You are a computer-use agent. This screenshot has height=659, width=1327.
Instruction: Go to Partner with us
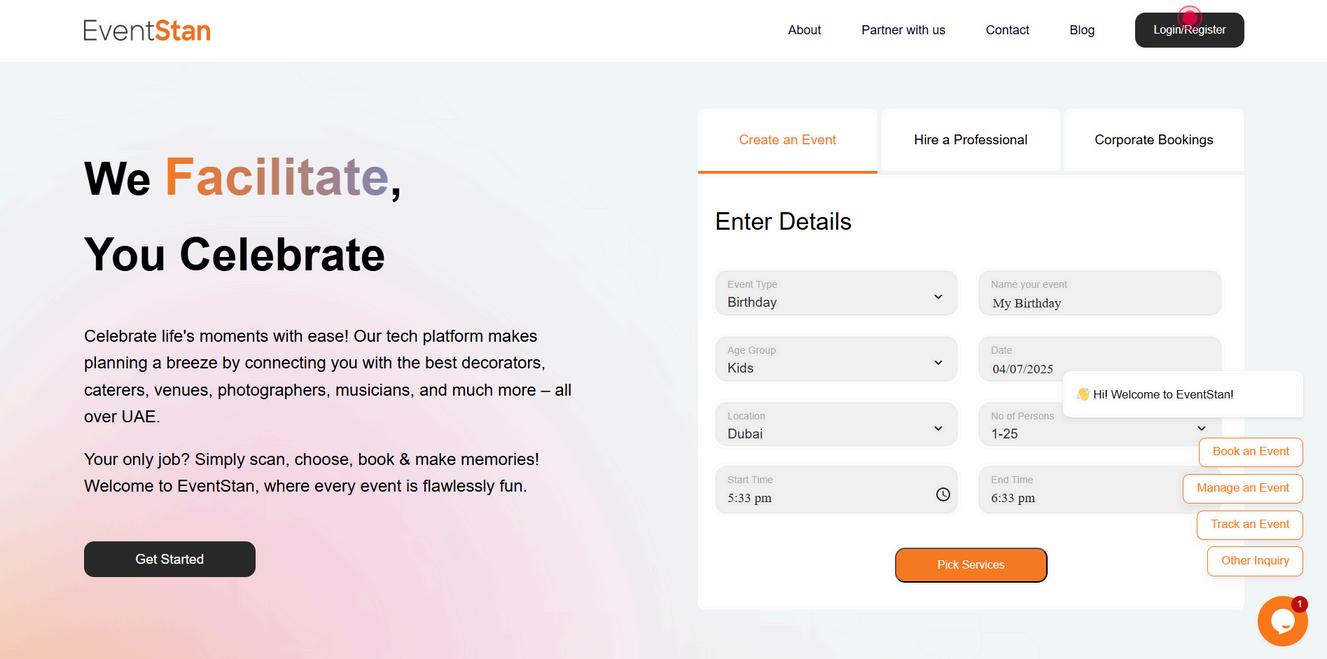point(903,30)
